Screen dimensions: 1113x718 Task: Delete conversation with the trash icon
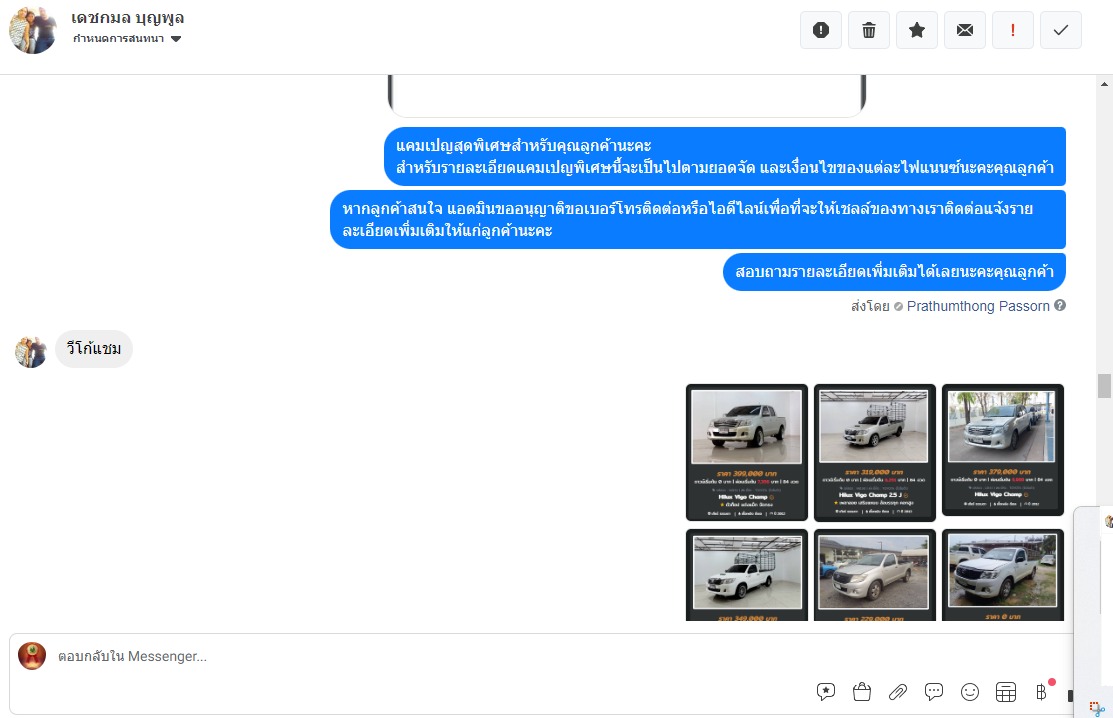[x=869, y=30]
